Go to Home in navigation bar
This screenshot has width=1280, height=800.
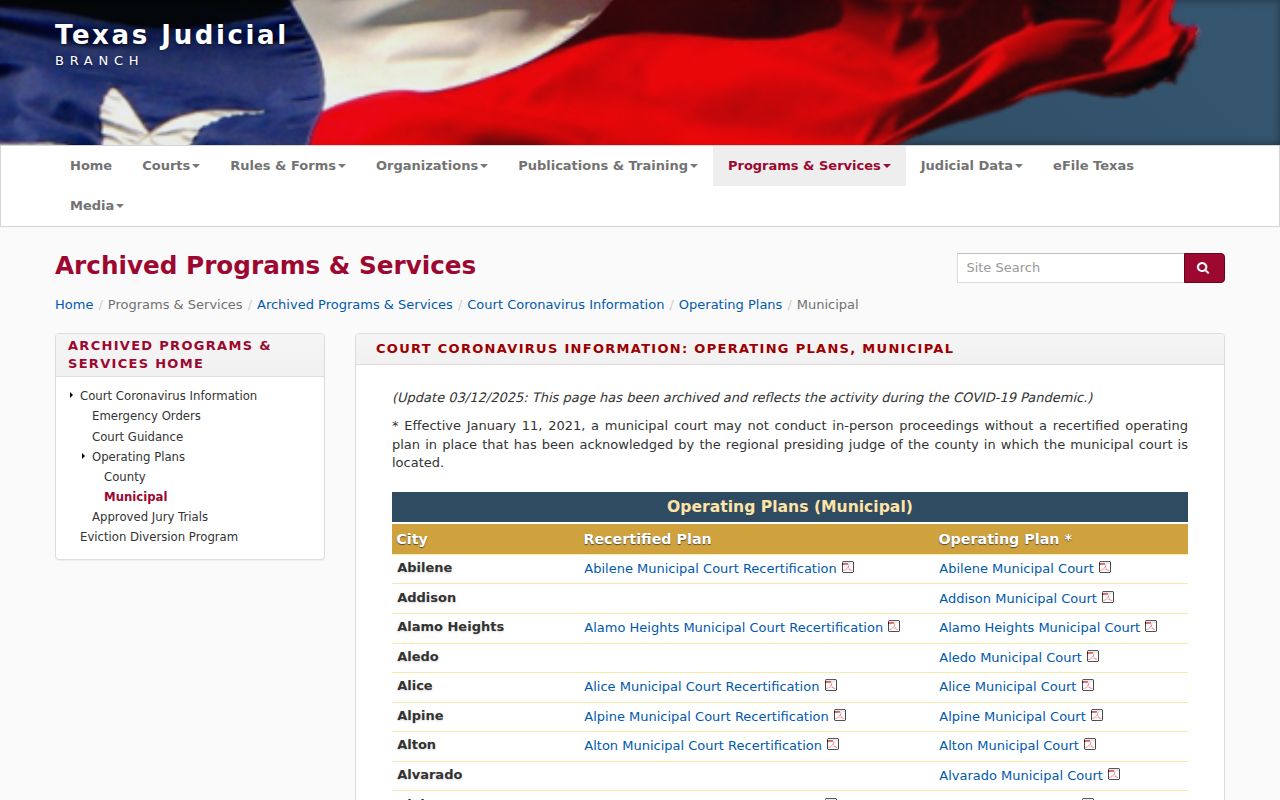pyautogui.click(x=91, y=166)
